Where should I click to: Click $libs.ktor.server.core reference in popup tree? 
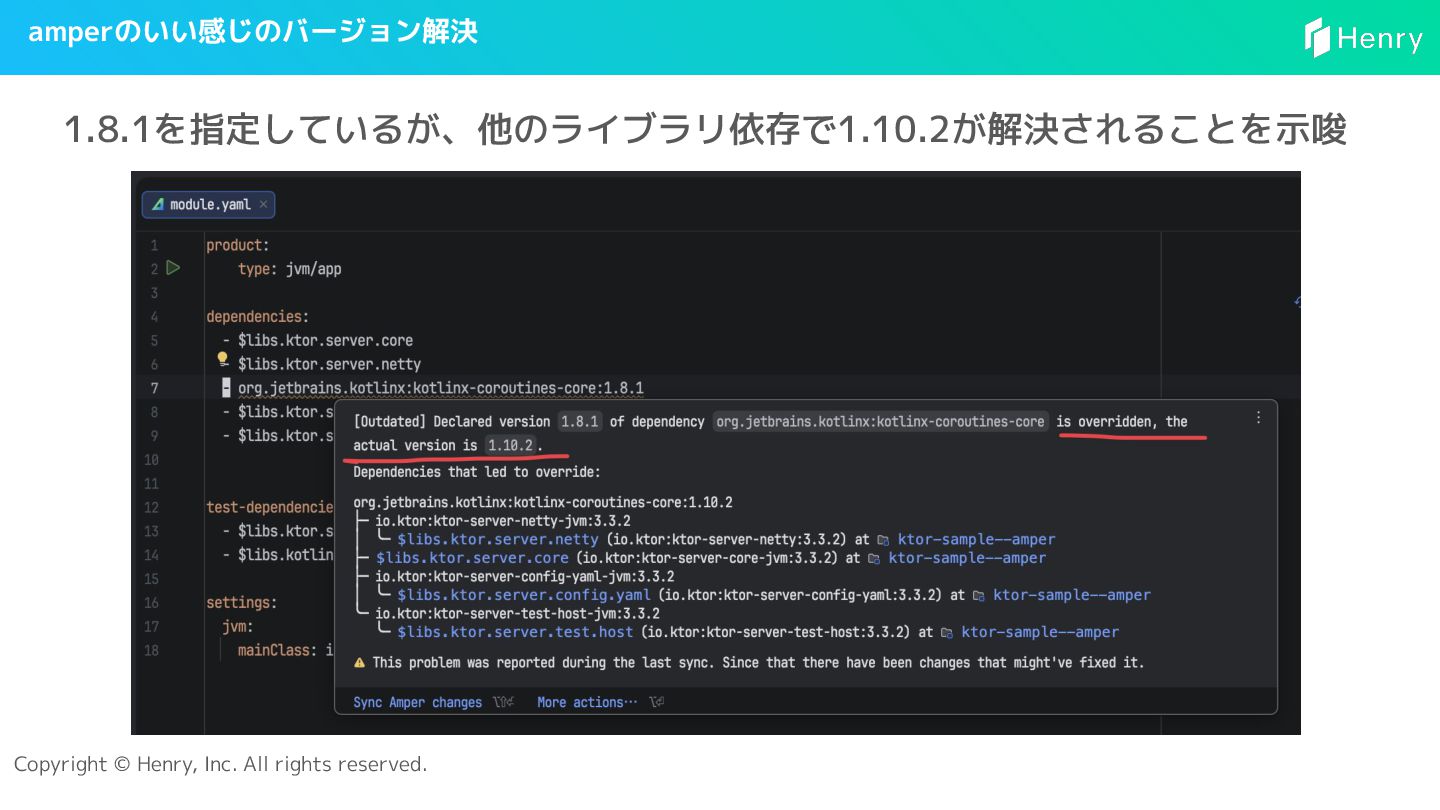point(472,558)
